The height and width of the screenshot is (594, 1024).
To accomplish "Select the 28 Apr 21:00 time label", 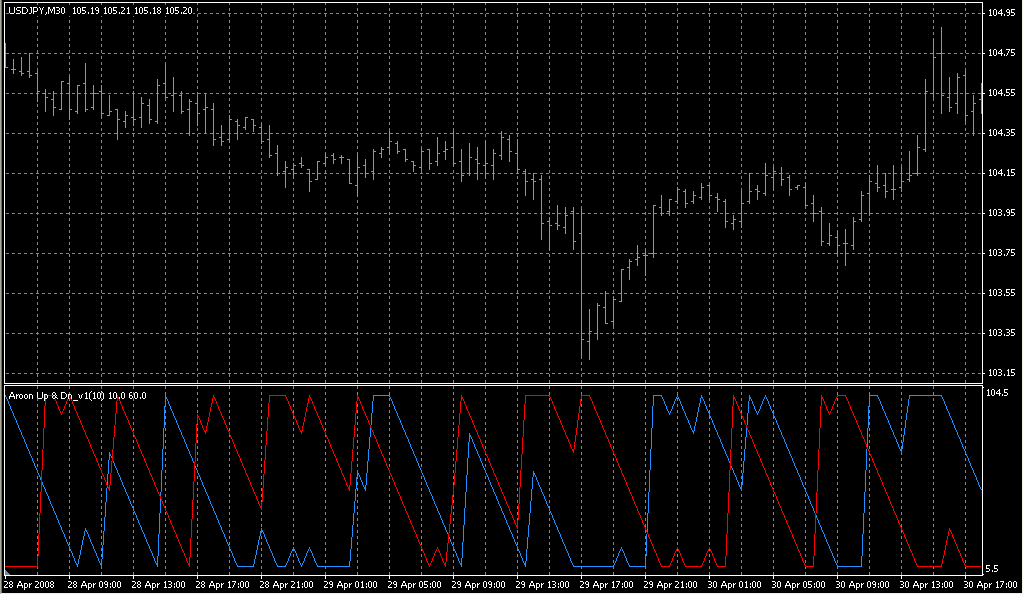I will [287, 584].
